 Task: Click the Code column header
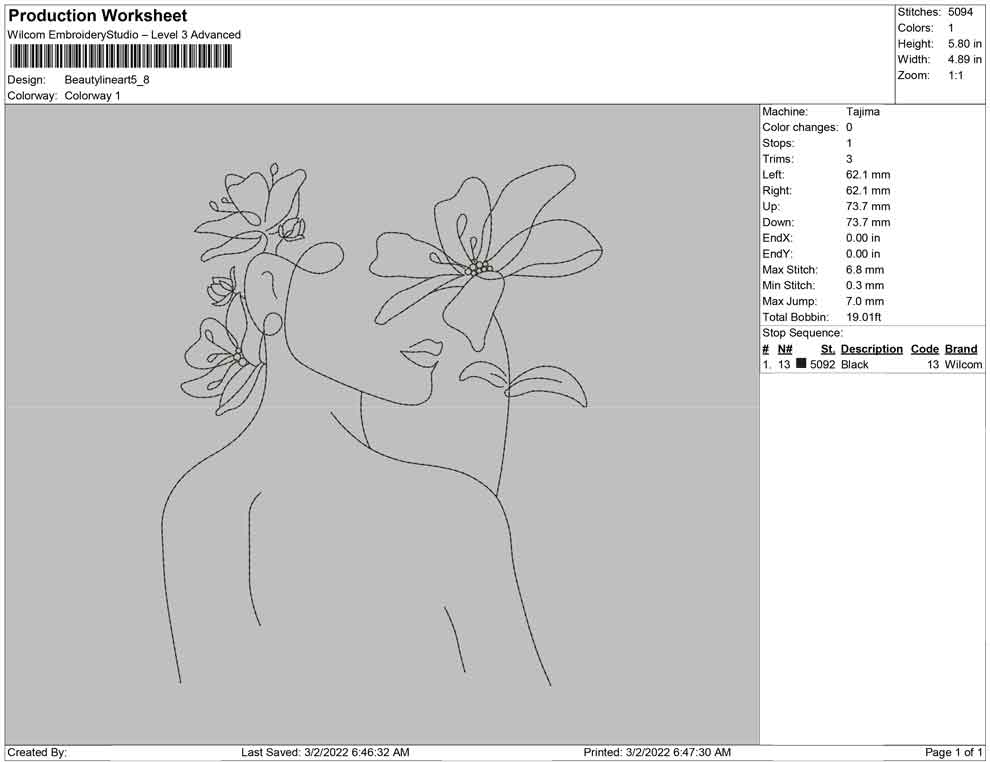[x=925, y=349]
